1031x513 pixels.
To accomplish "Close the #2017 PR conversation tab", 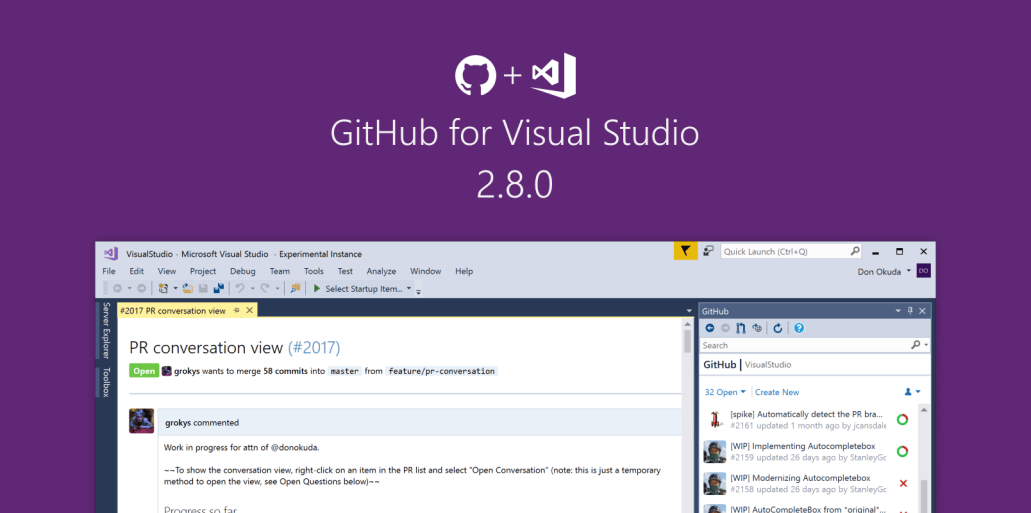I will click(x=249, y=310).
